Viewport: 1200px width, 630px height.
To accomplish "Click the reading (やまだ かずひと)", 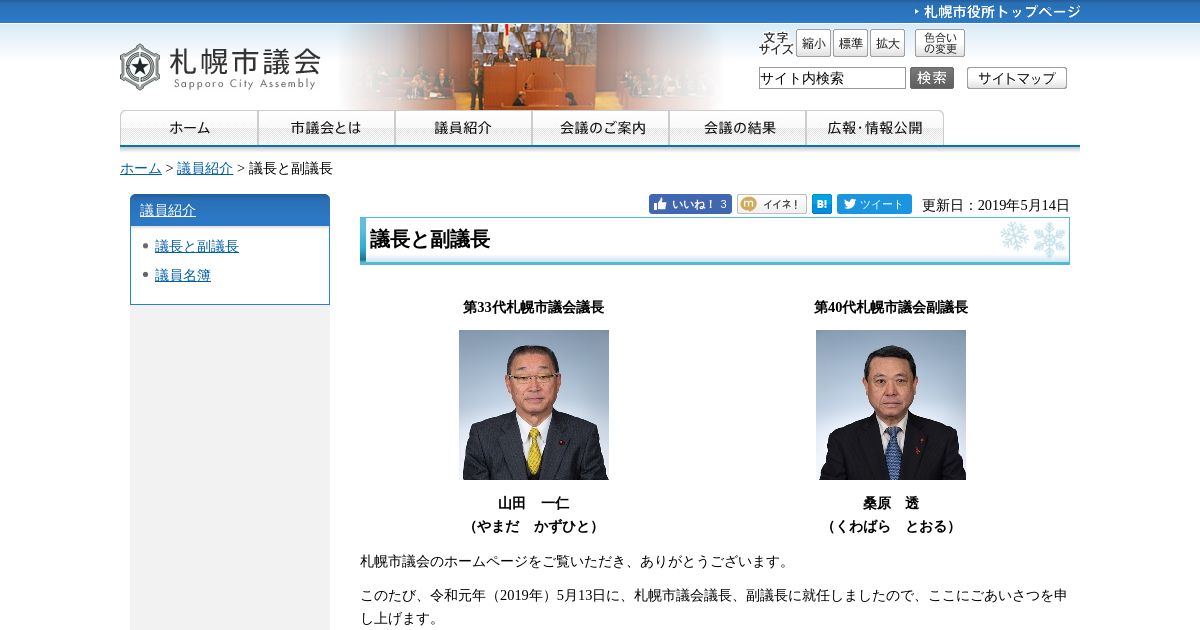I will (x=534, y=526).
